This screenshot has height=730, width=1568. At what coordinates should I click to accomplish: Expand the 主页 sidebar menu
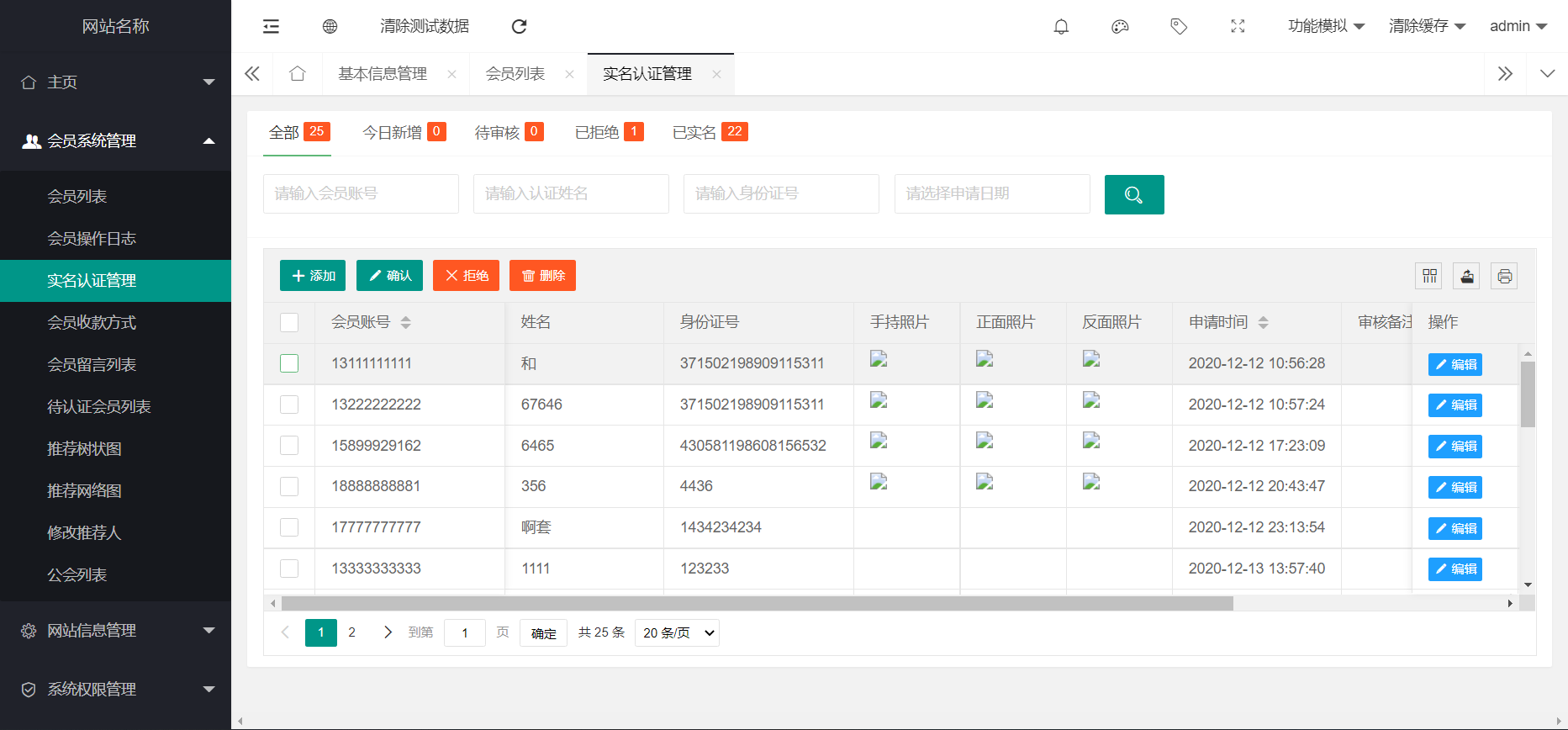[x=115, y=82]
